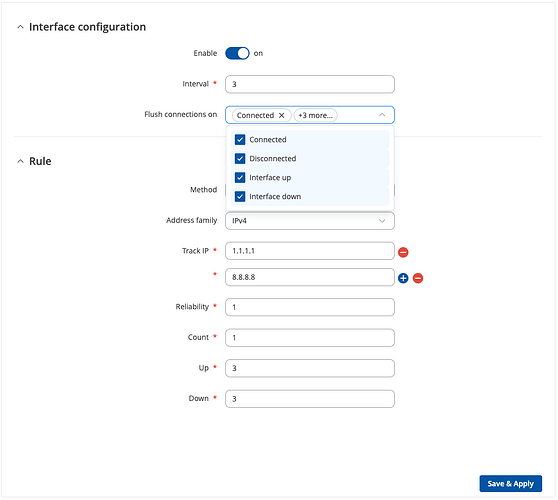Click the Up value field
The height and width of the screenshot is (500, 558).
(310, 368)
